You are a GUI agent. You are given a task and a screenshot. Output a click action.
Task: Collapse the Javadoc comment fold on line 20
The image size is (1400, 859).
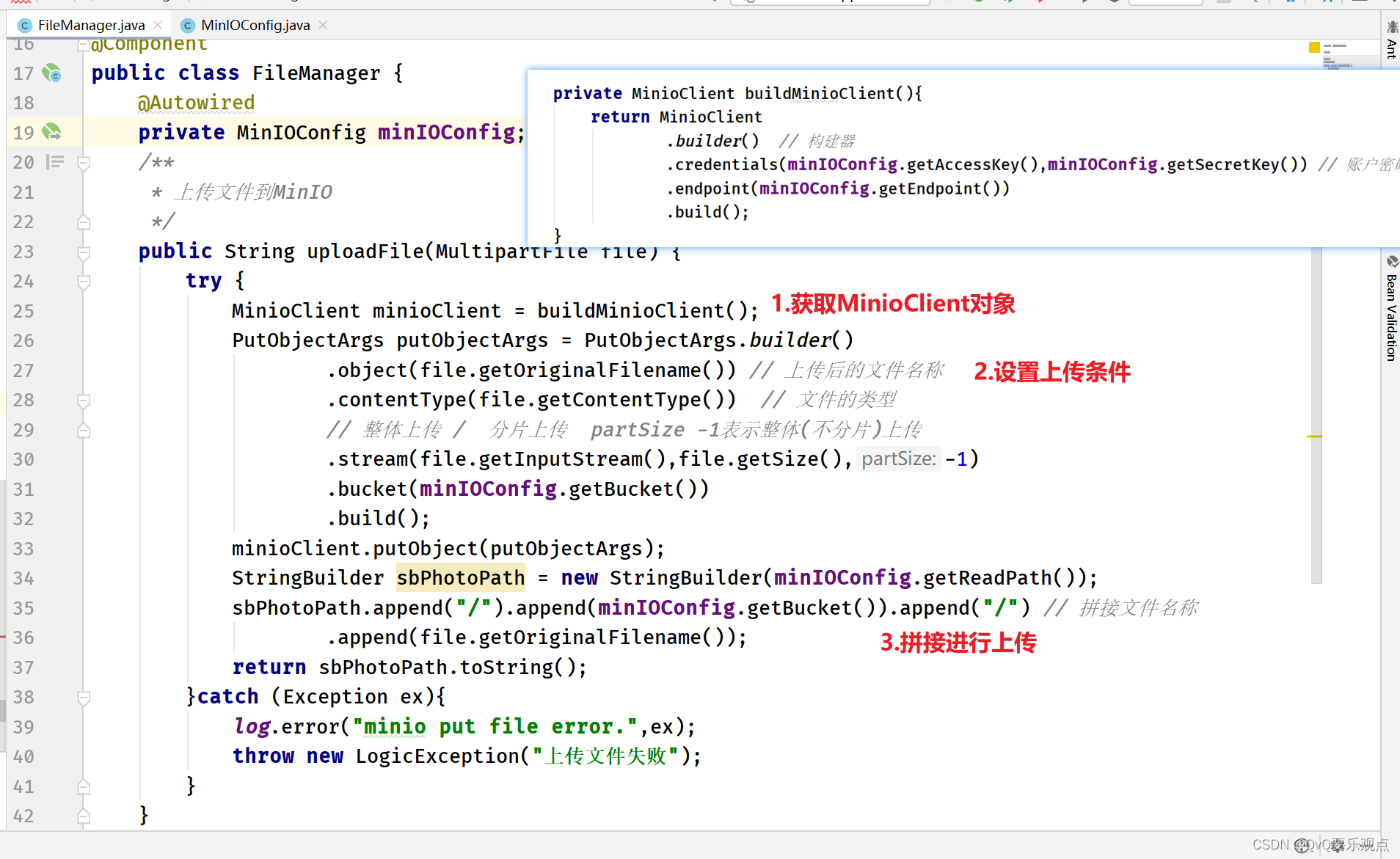84,163
